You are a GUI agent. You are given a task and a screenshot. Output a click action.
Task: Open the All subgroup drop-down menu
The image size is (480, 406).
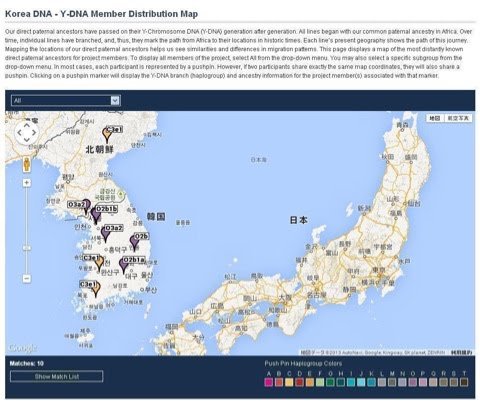click(x=66, y=100)
